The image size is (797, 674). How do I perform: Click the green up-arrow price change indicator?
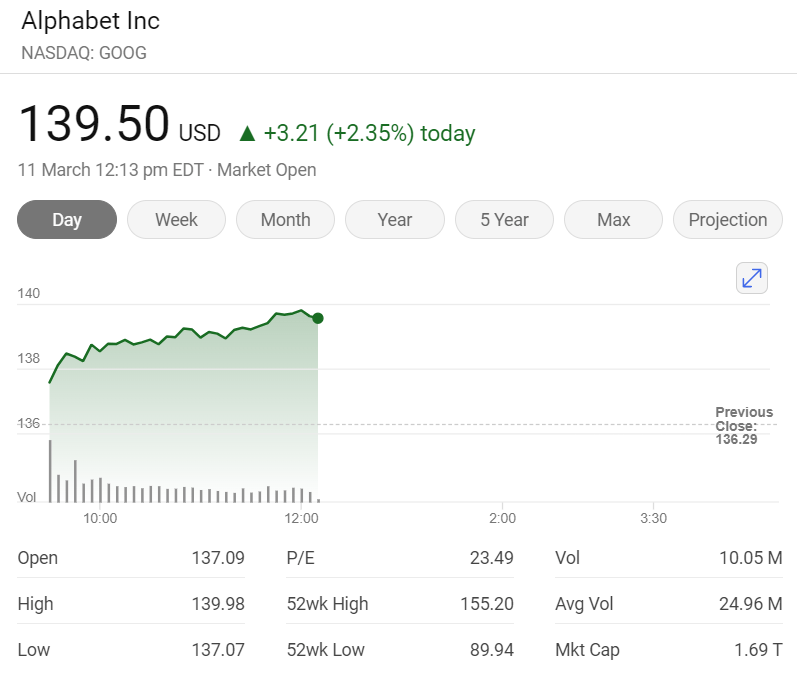pyautogui.click(x=247, y=133)
